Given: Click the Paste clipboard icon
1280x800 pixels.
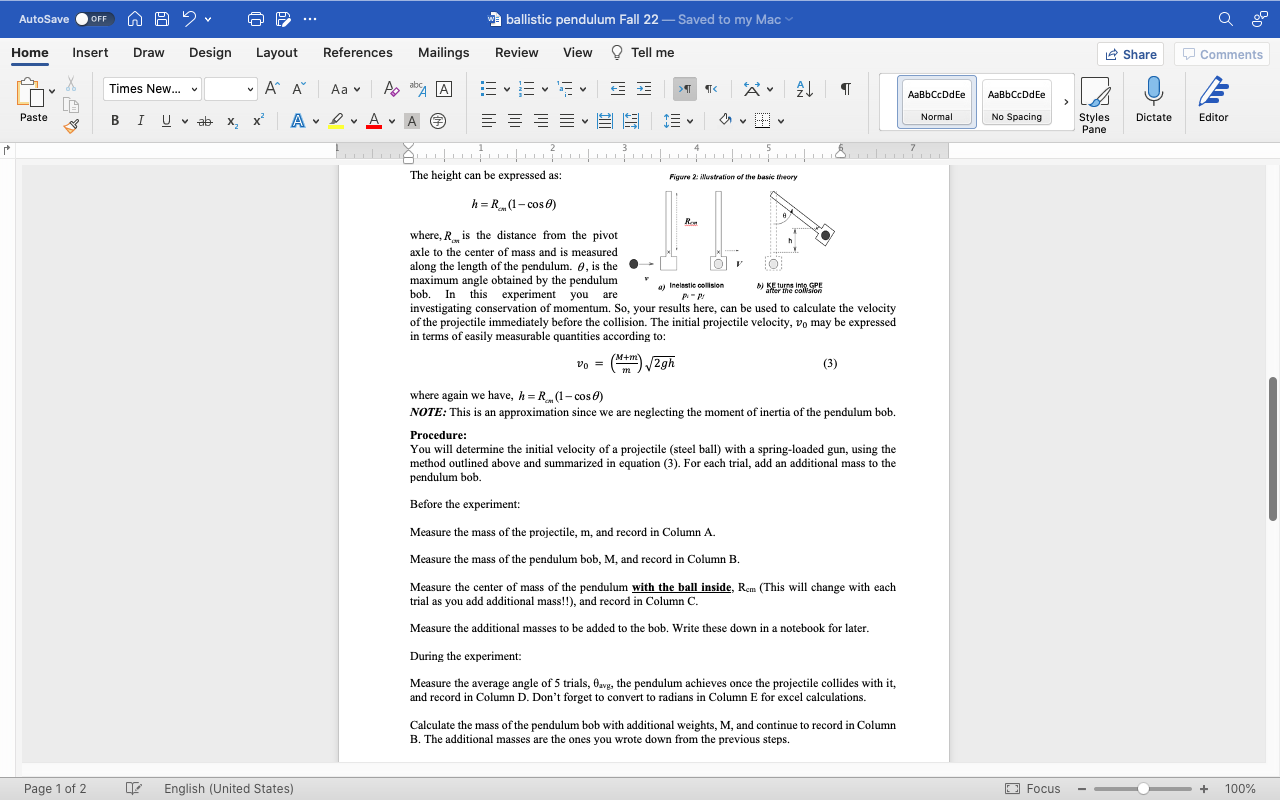Looking at the screenshot, I should pyautogui.click(x=31, y=93).
